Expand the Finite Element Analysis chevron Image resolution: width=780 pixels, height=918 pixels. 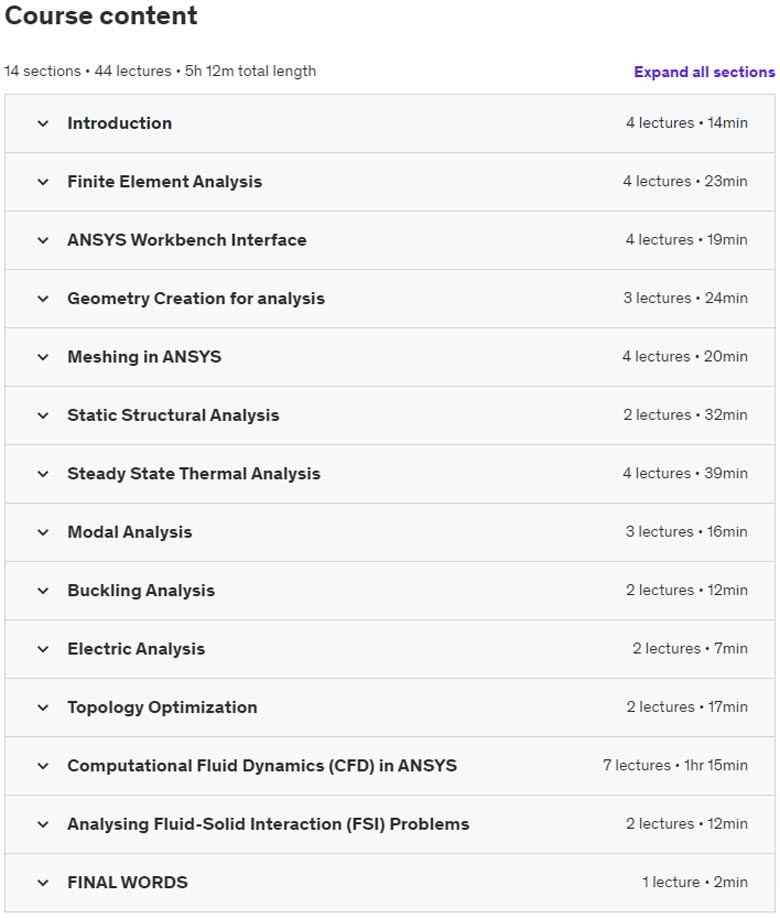tap(43, 182)
